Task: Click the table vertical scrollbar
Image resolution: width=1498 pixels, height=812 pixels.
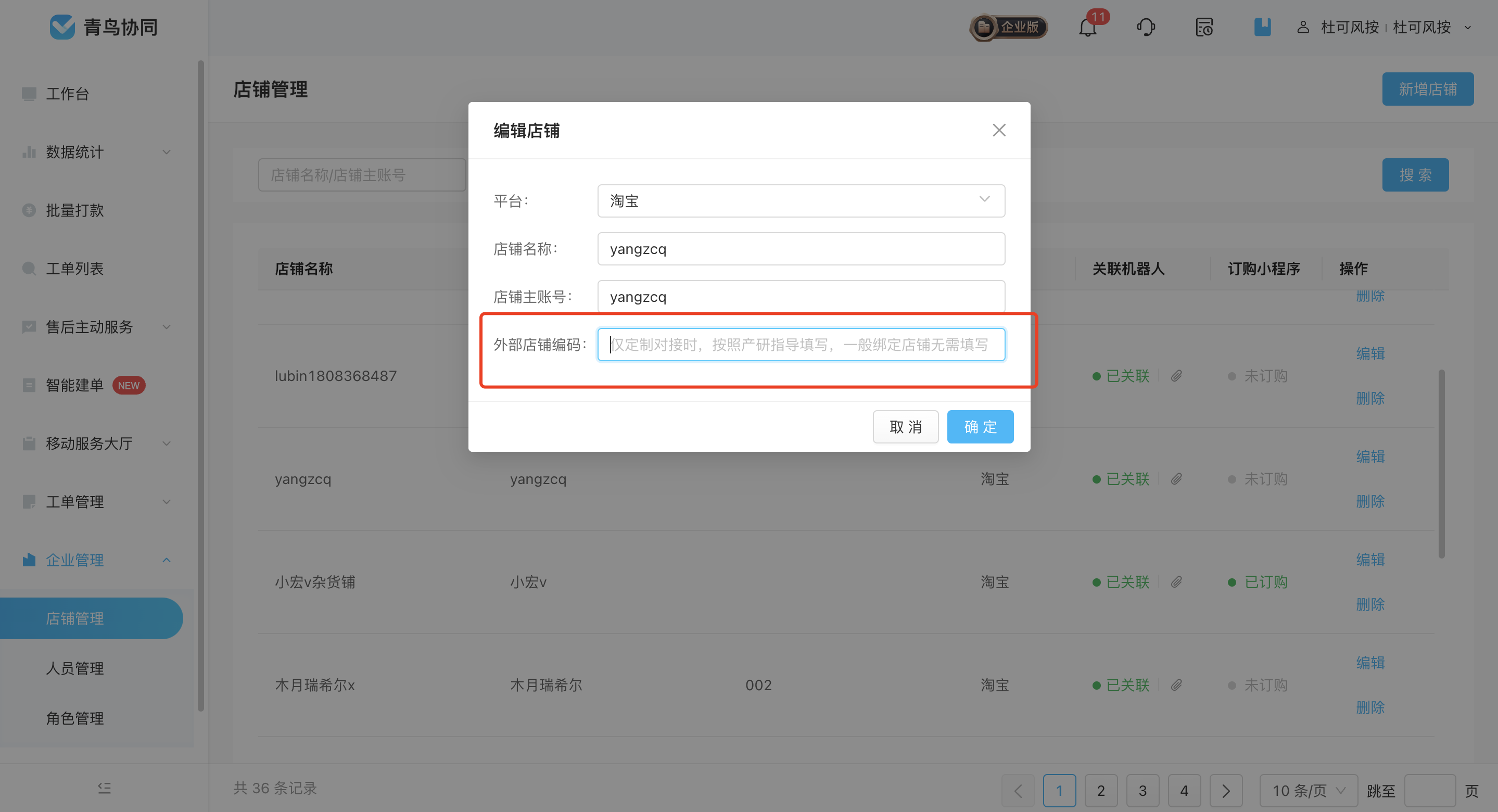Action: (1442, 464)
